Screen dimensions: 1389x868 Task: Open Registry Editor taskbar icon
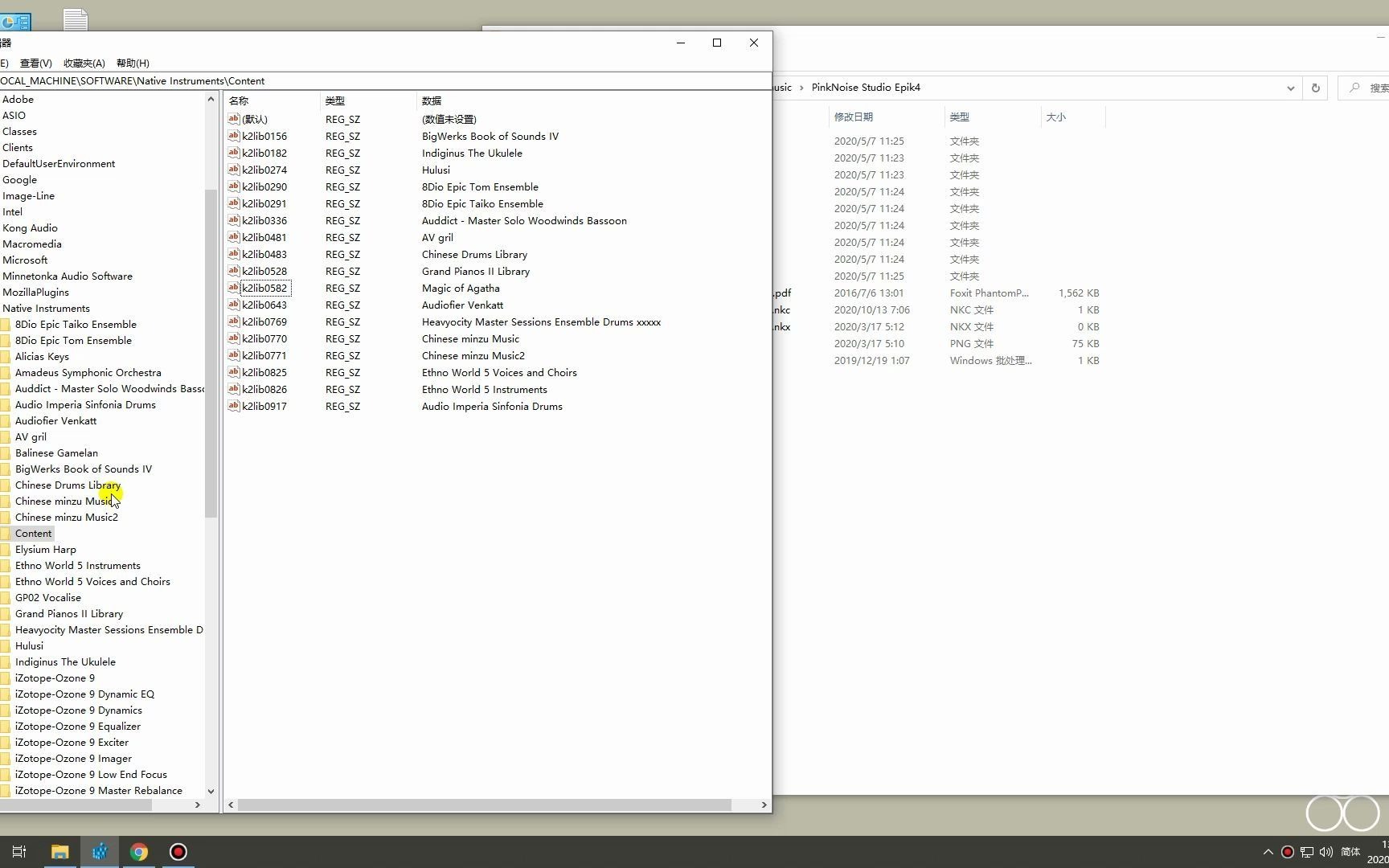100,852
